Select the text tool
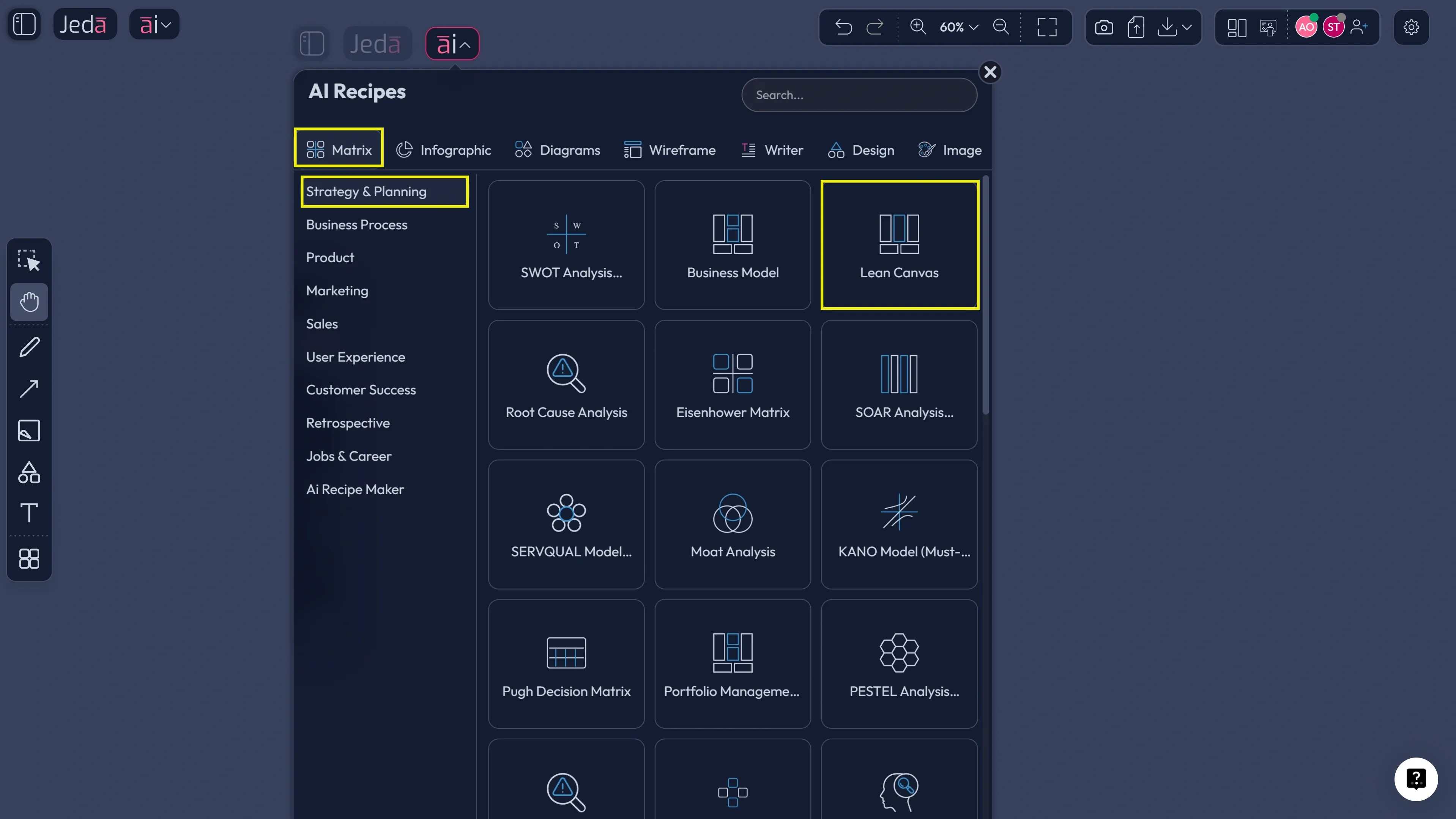The height and width of the screenshot is (819, 1456). 29,513
